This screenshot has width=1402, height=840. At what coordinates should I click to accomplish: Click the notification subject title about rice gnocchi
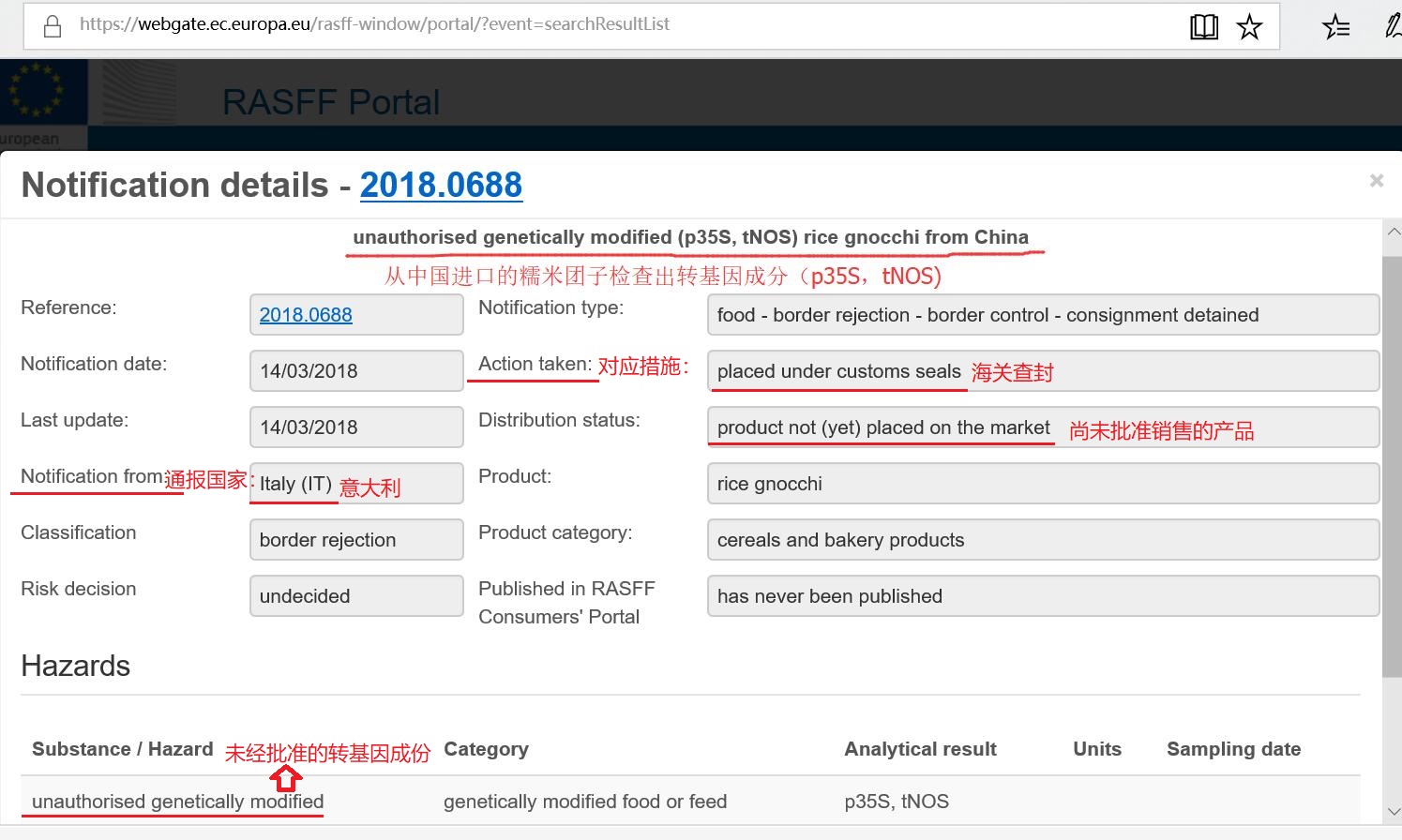[691, 237]
